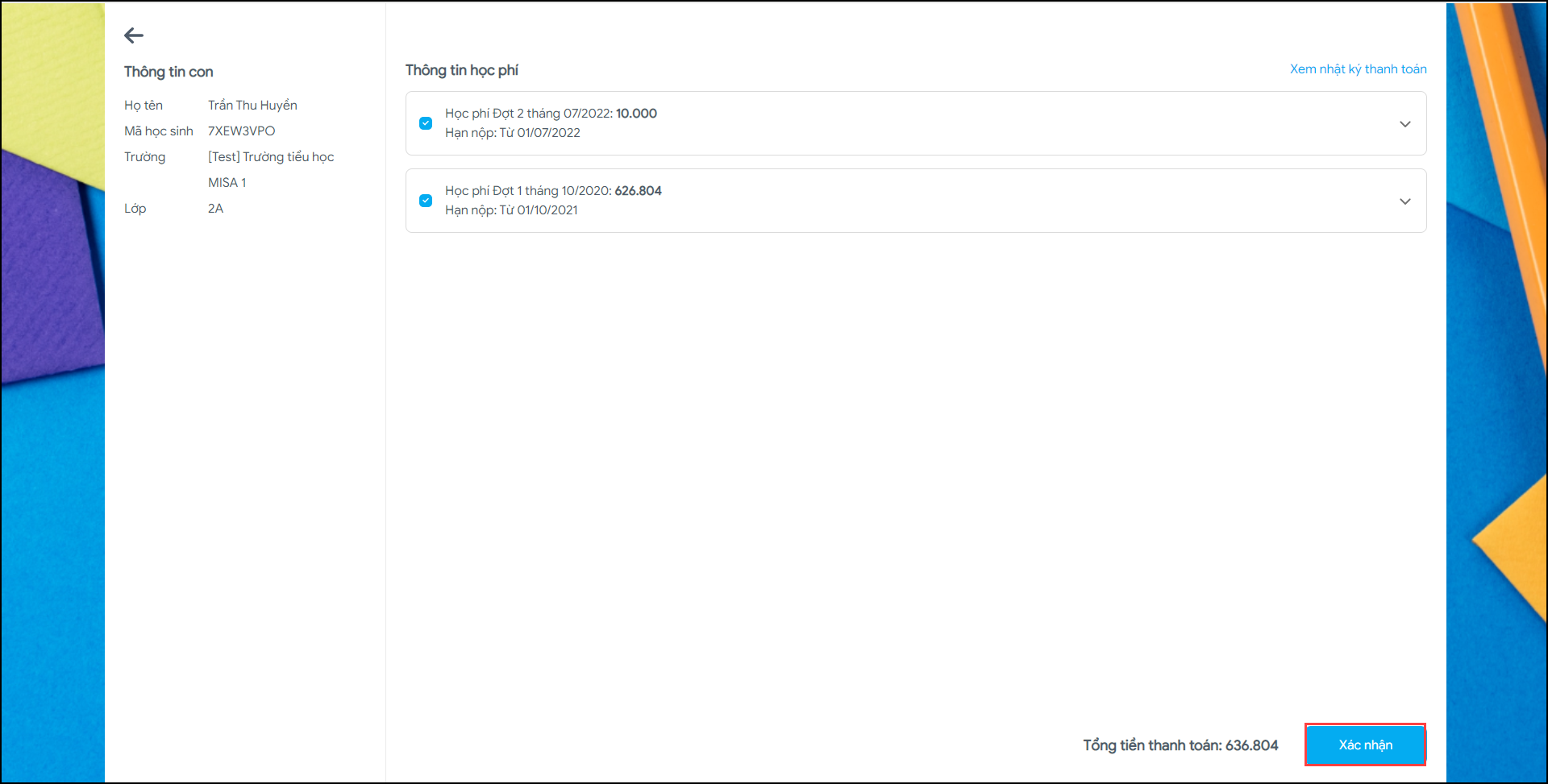
Task: Click the Học phí Đợt 1 tháng 10/2020 title
Action: tap(553, 191)
